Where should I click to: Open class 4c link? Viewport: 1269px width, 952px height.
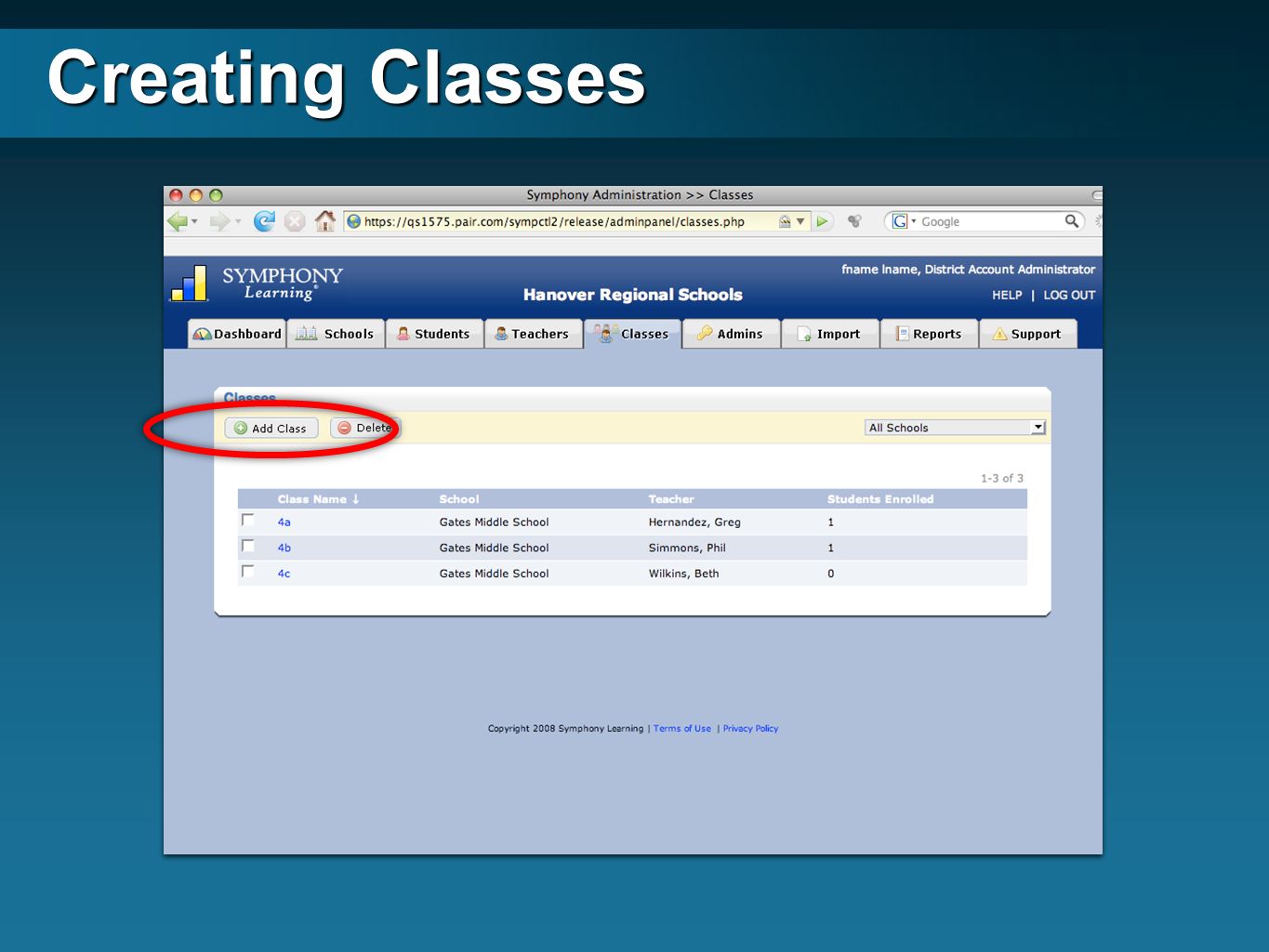tap(284, 574)
